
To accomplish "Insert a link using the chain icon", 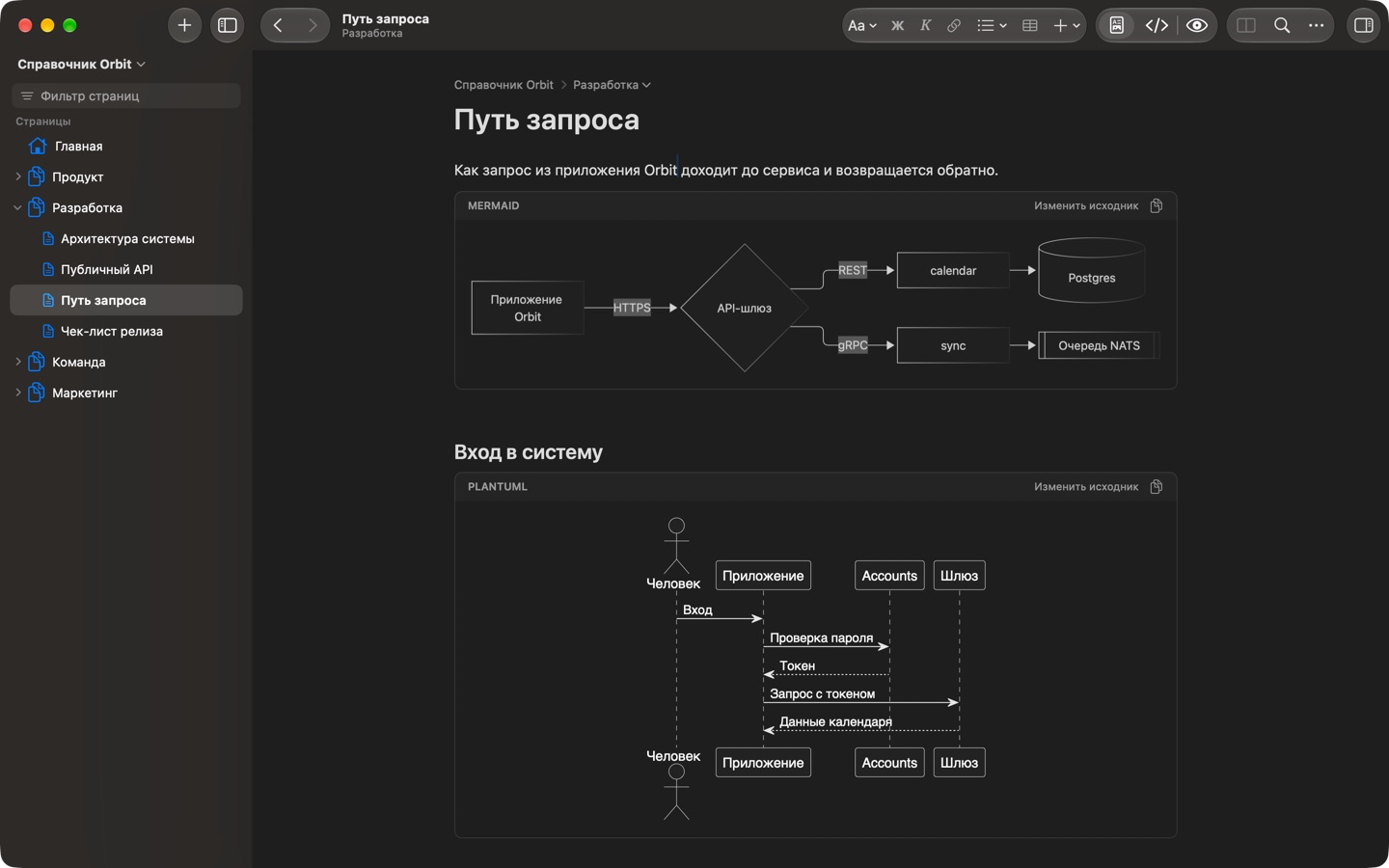I will click(954, 26).
